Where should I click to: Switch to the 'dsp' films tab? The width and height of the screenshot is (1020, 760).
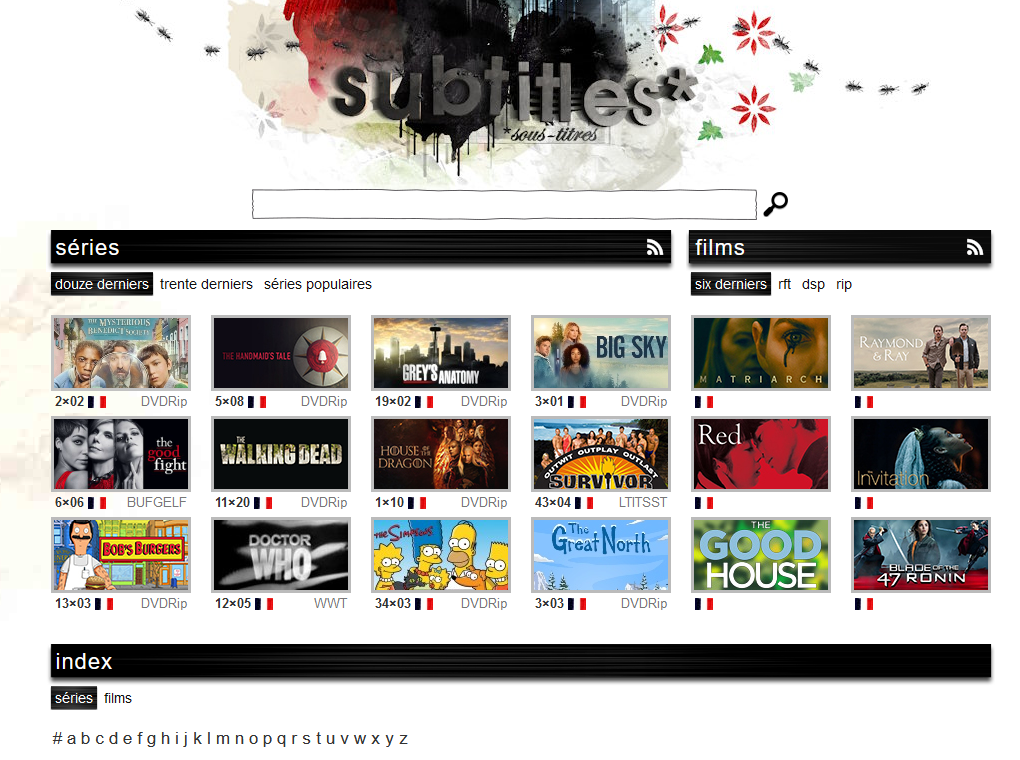pos(813,284)
